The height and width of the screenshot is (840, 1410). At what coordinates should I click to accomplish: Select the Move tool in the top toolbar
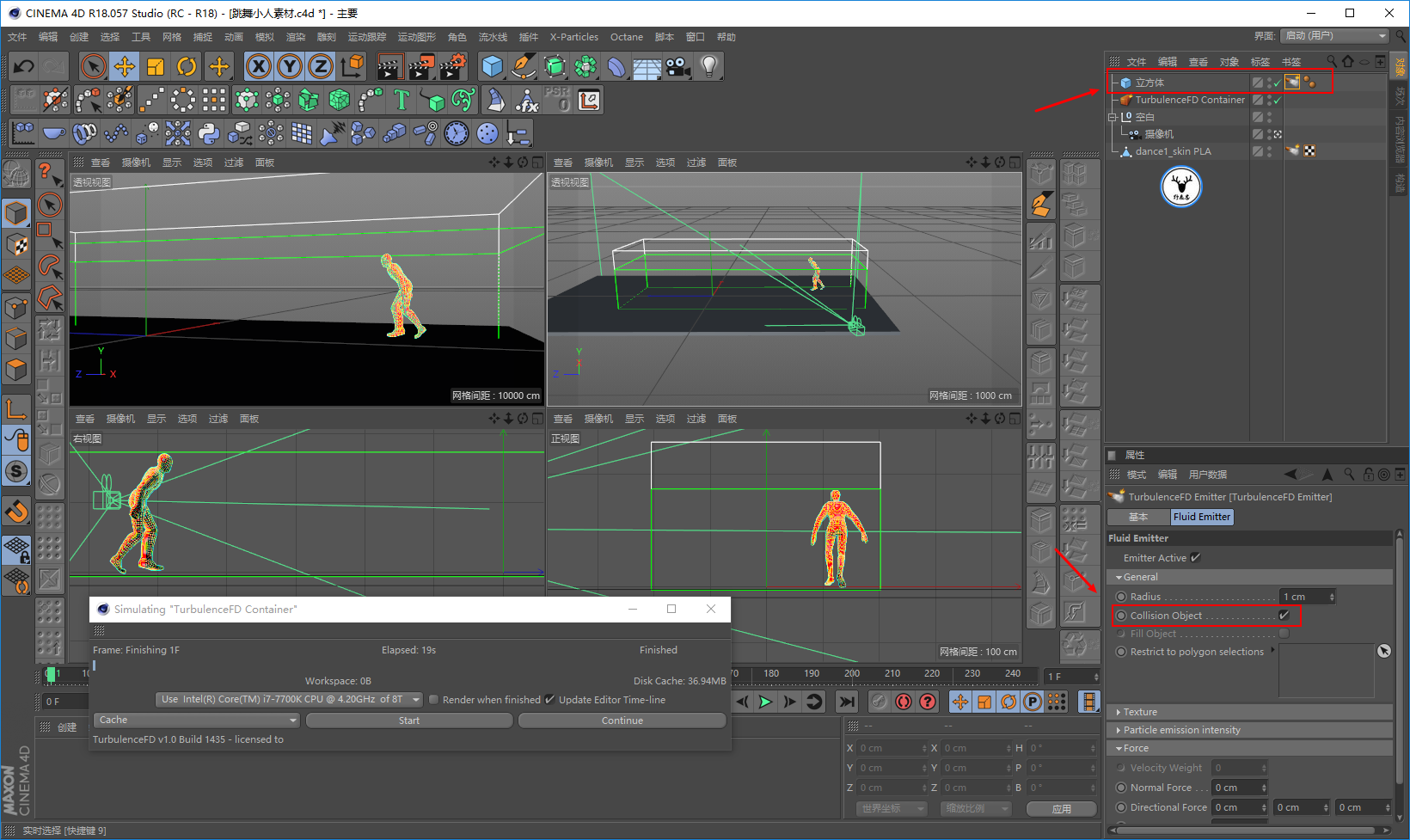coord(125,66)
